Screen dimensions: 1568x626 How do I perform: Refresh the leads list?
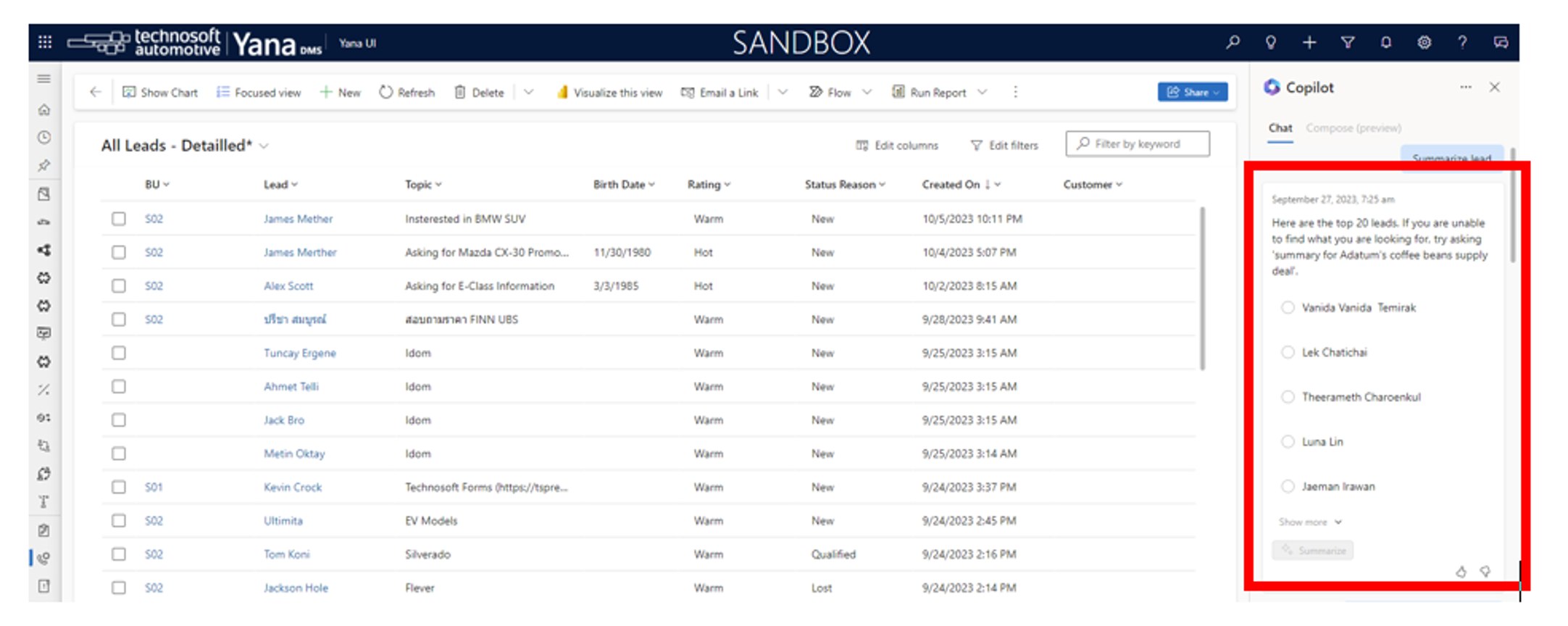coord(407,92)
